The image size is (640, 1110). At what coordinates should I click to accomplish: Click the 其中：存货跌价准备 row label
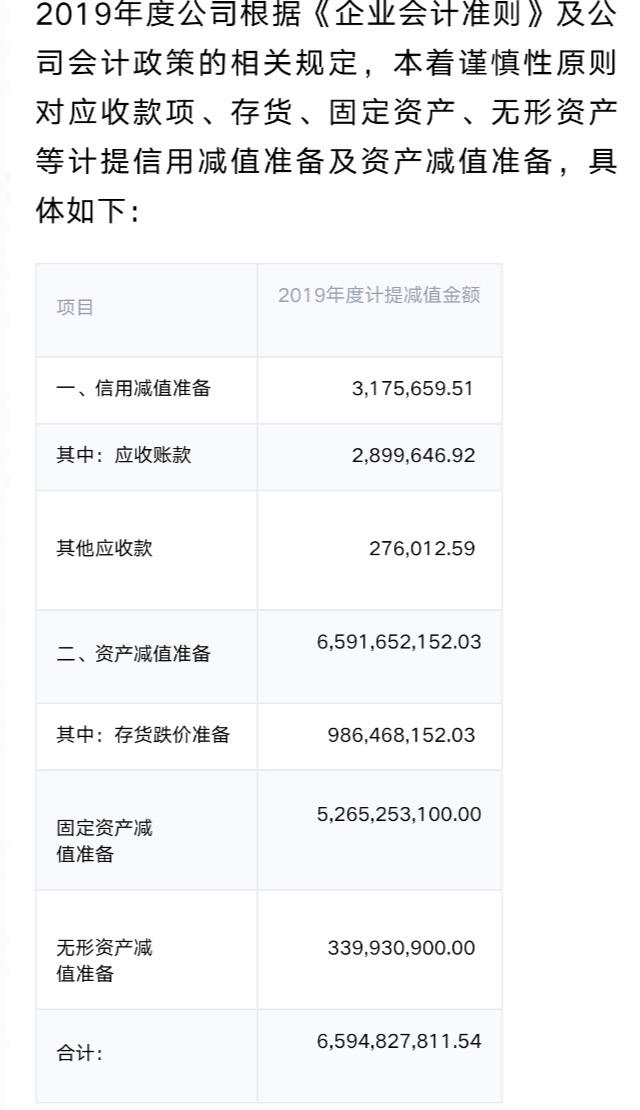click(x=143, y=735)
